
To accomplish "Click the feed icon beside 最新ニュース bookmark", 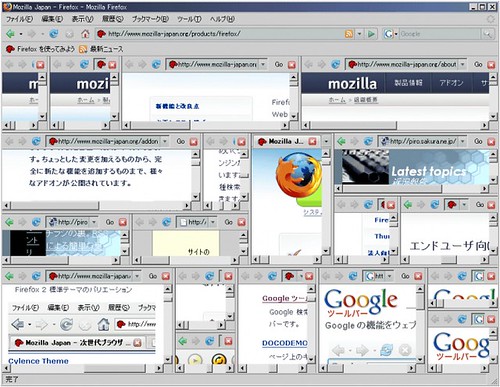I will click(x=83, y=49).
